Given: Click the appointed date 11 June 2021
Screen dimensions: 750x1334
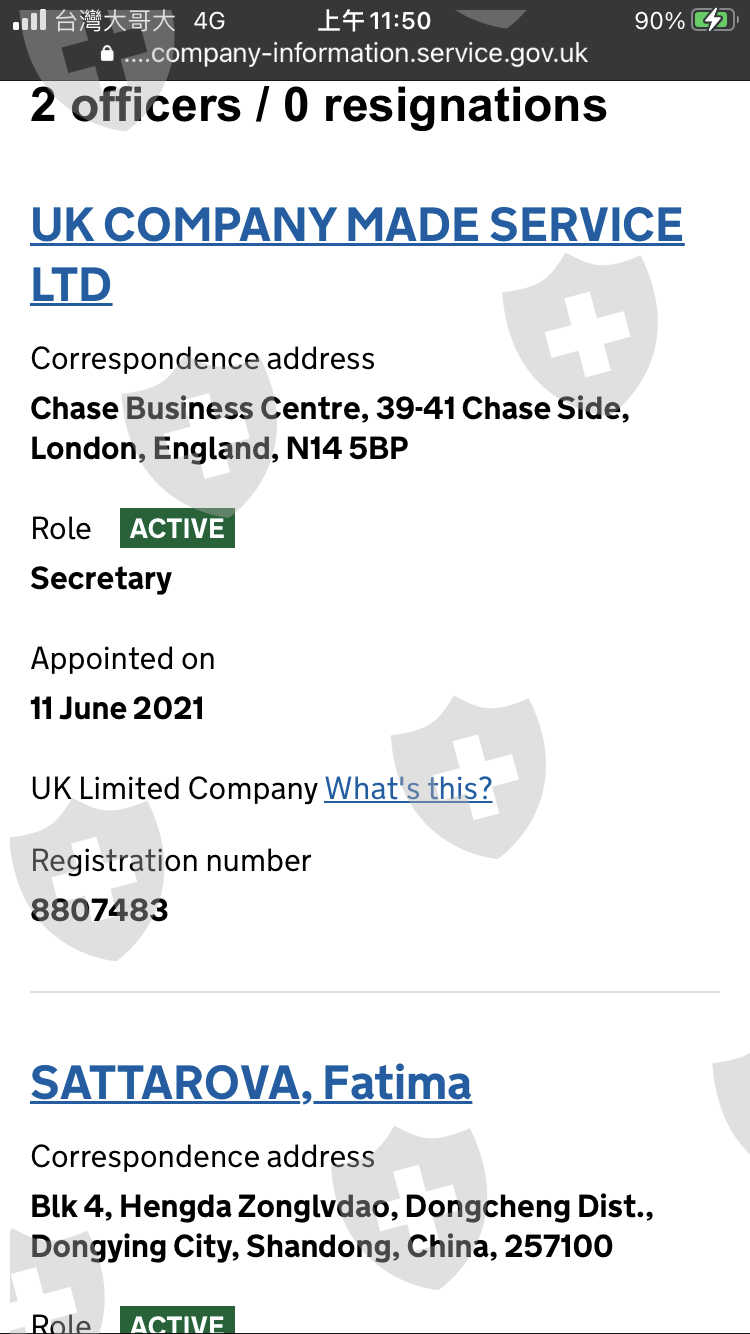Looking at the screenshot, I should pyautogui.click(x=117, y=709).
